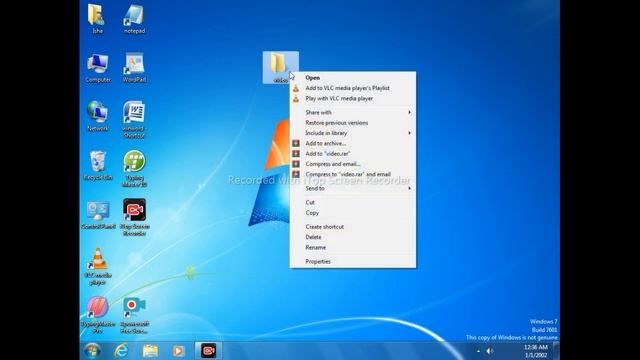Click the volume speaker tray icon
Screen dimensions: 640x360
(489, 351)
